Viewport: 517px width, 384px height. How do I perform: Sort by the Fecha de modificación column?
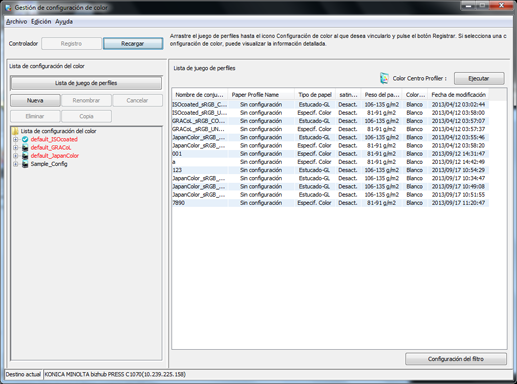[458, 95]
